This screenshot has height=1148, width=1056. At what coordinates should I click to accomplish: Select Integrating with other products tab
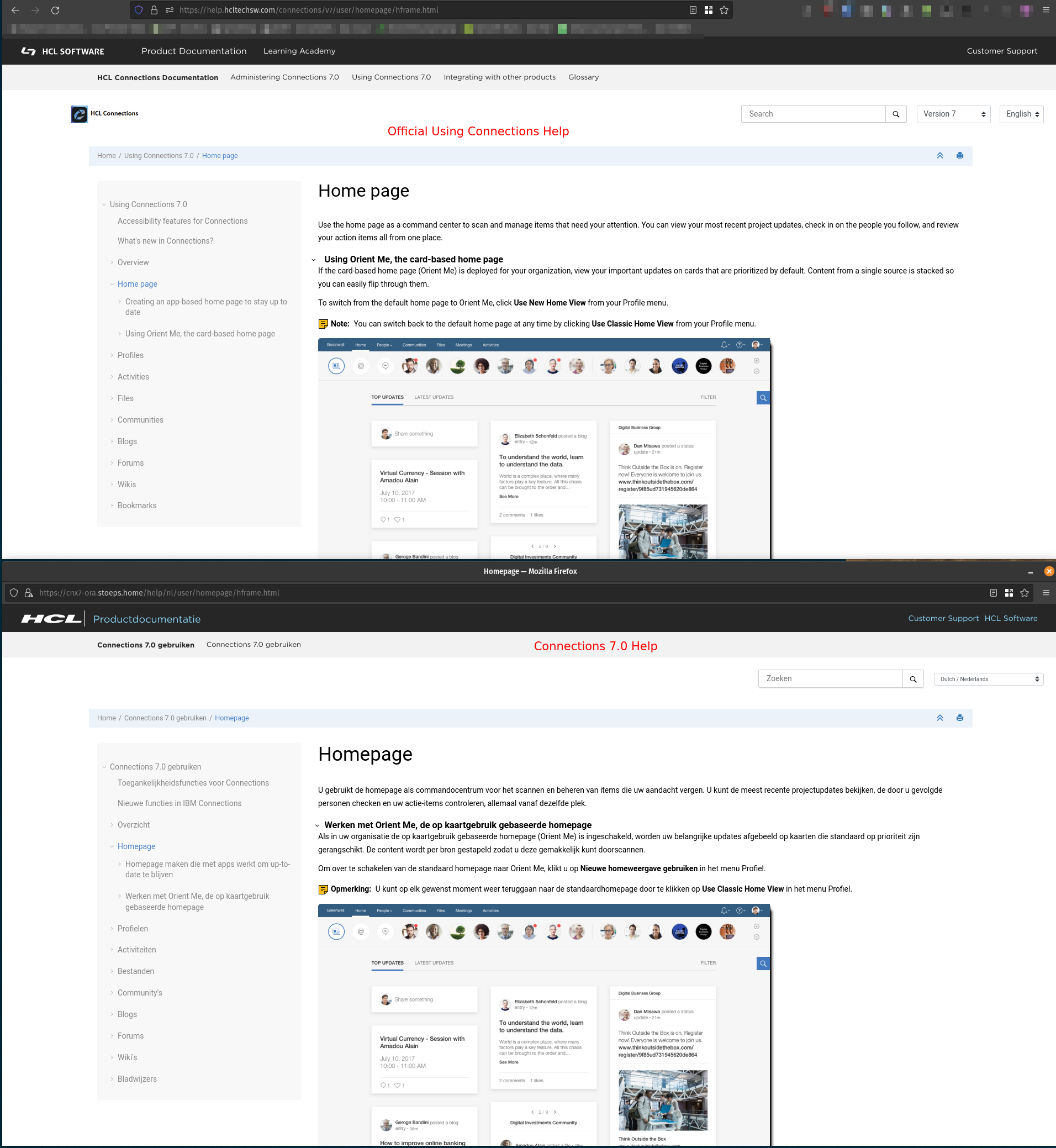pos(499,77)
